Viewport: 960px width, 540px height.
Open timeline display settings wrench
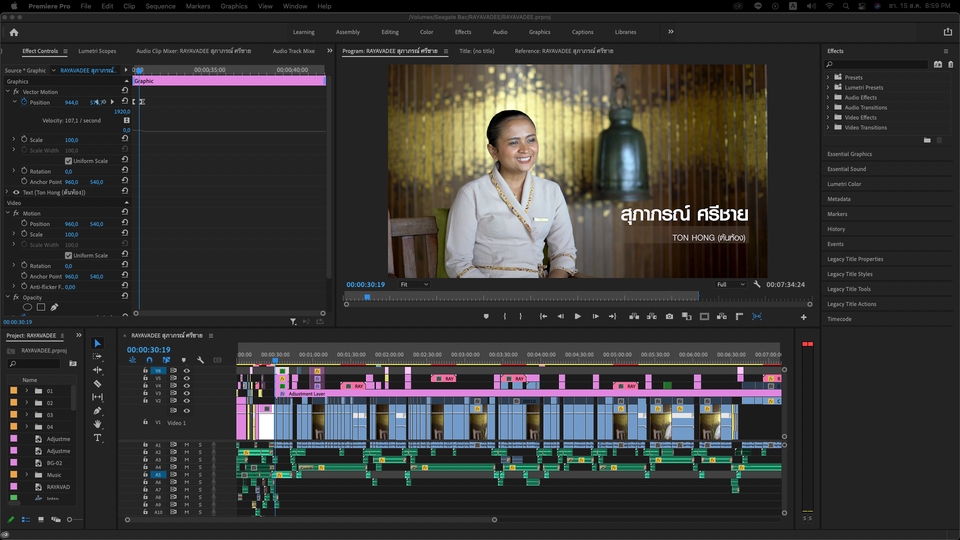coord(200,360)
